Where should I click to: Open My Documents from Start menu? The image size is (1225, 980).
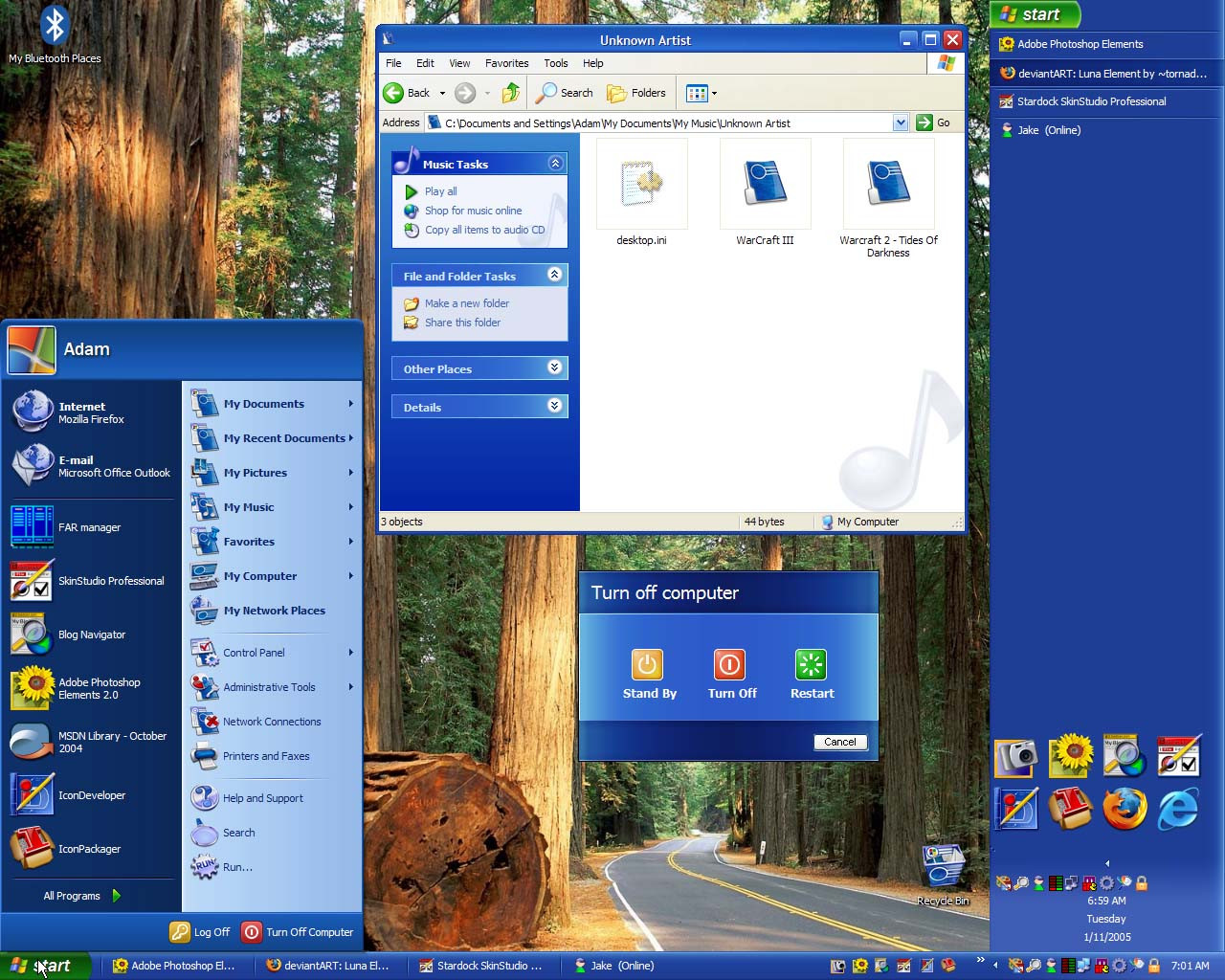click(272, 404)
